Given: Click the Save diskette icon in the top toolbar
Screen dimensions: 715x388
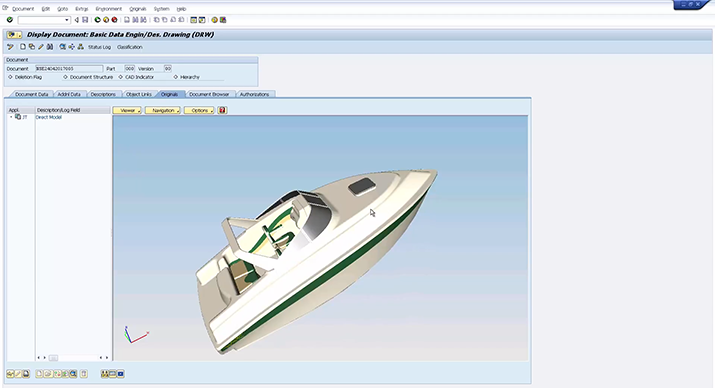Looking at the screenshot, I should point(85,20).
